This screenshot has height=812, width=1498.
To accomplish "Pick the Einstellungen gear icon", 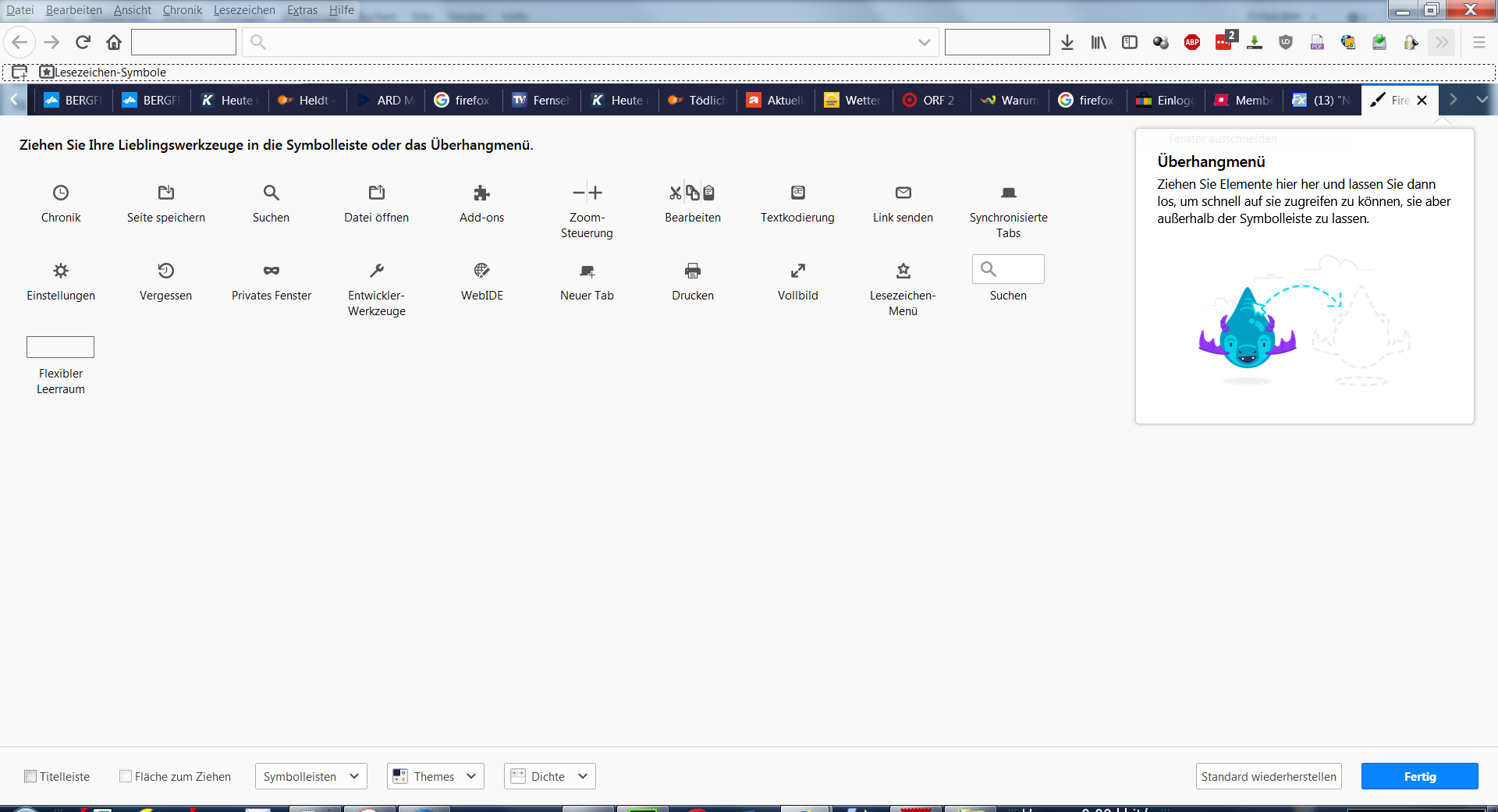I will pos(61,271).
